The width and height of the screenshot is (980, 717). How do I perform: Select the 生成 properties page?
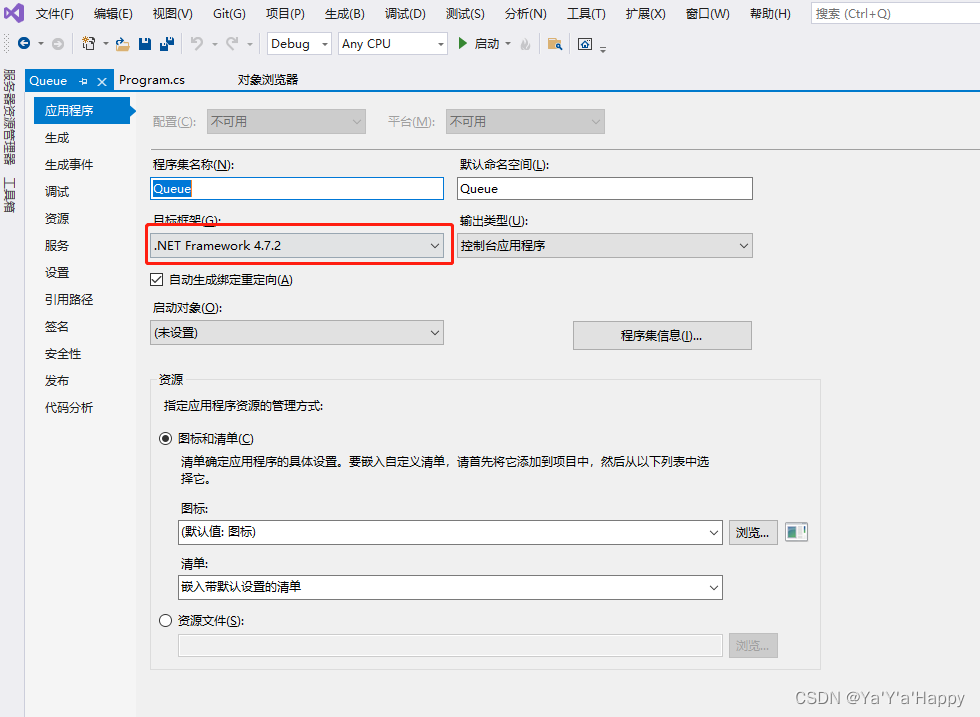tap(57, 138)
